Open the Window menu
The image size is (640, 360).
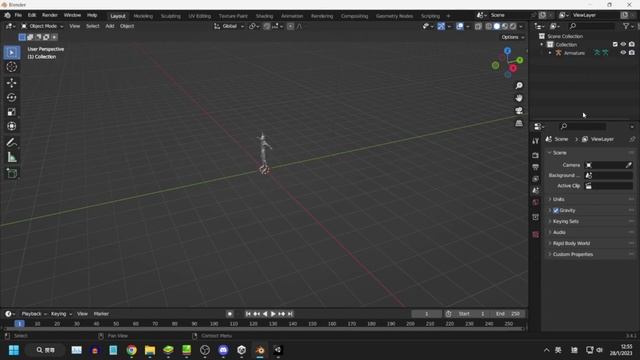72,15
